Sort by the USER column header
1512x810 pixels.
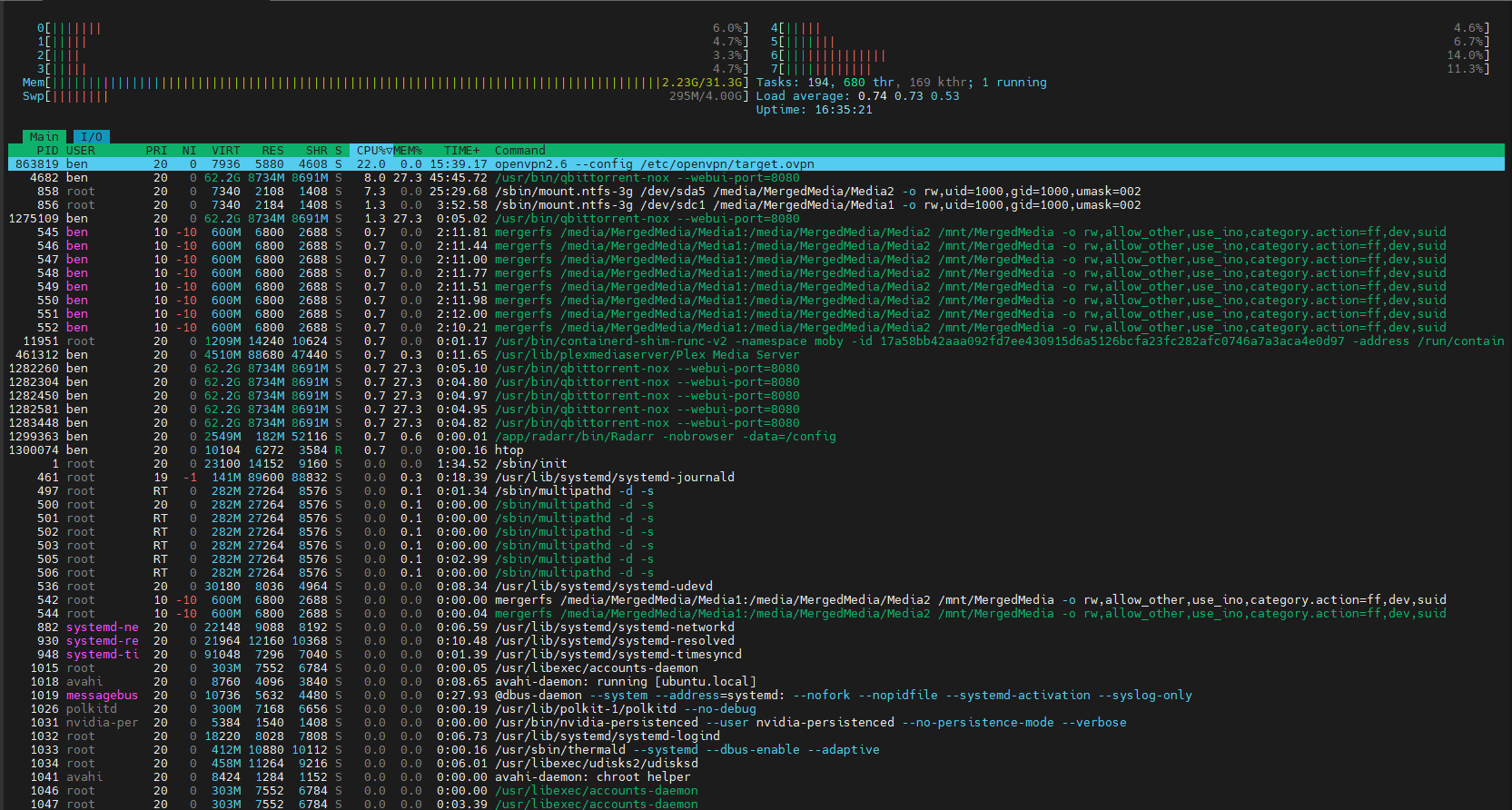click(x=81, y=151)
